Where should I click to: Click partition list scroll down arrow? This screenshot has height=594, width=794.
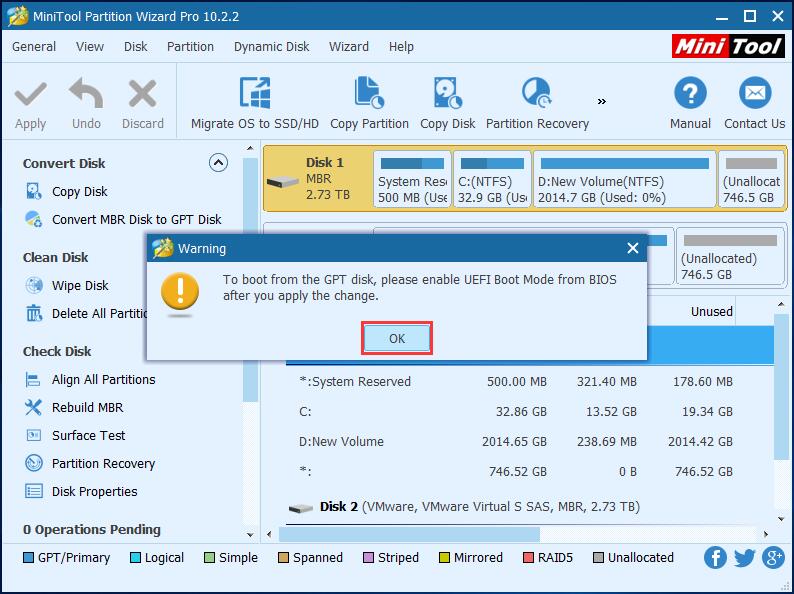point(780,519)
